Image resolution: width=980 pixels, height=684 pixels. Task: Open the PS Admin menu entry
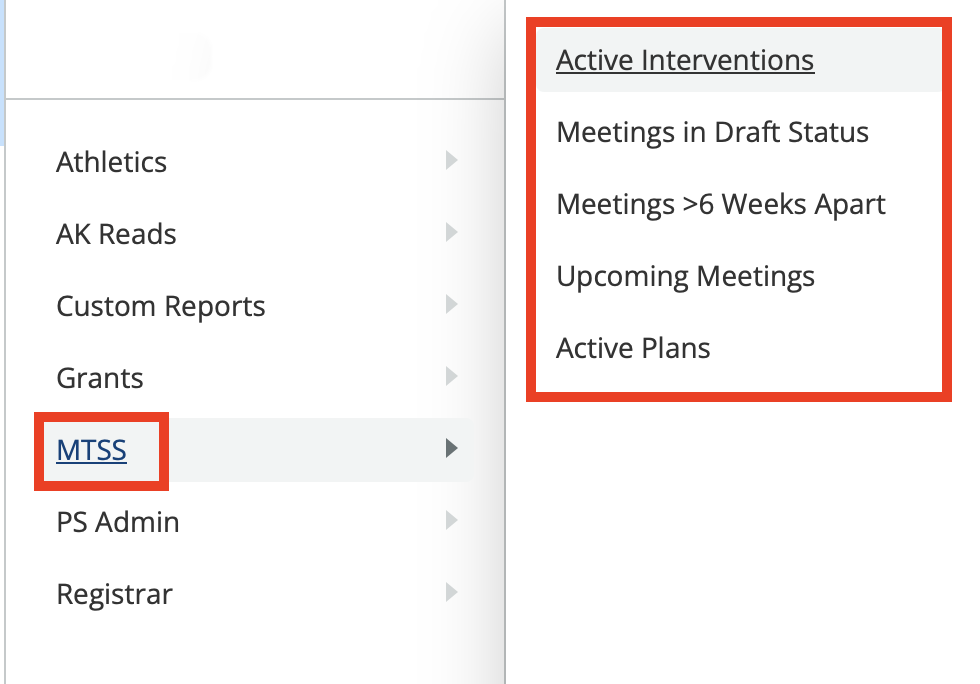pyautogui.click(x=117, y=521)
